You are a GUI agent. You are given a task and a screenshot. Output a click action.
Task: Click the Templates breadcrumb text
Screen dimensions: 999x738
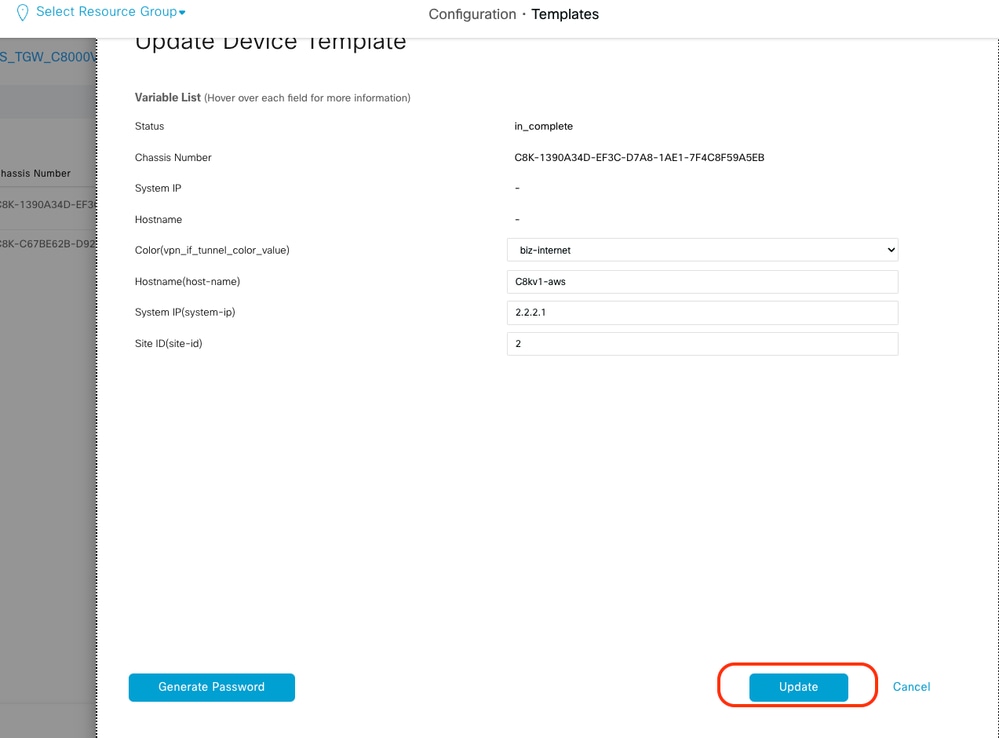pyautogui.click(x=565, y=14)
